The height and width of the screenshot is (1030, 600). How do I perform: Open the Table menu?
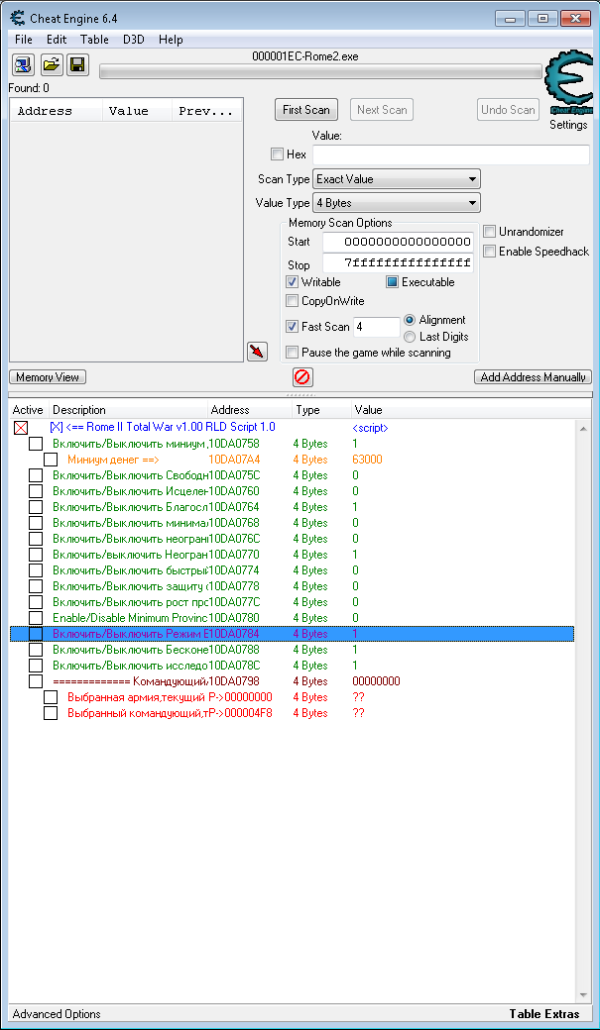(95, 39)
